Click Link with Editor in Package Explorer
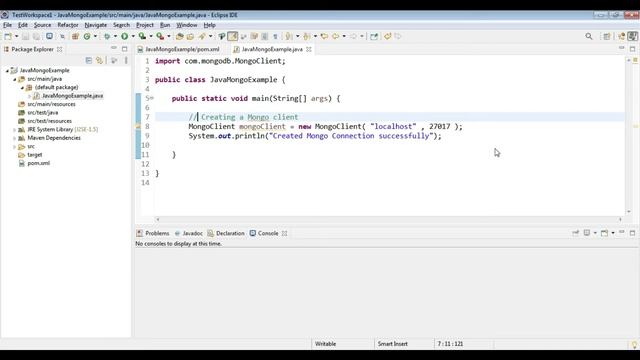 tap(99, 60)
